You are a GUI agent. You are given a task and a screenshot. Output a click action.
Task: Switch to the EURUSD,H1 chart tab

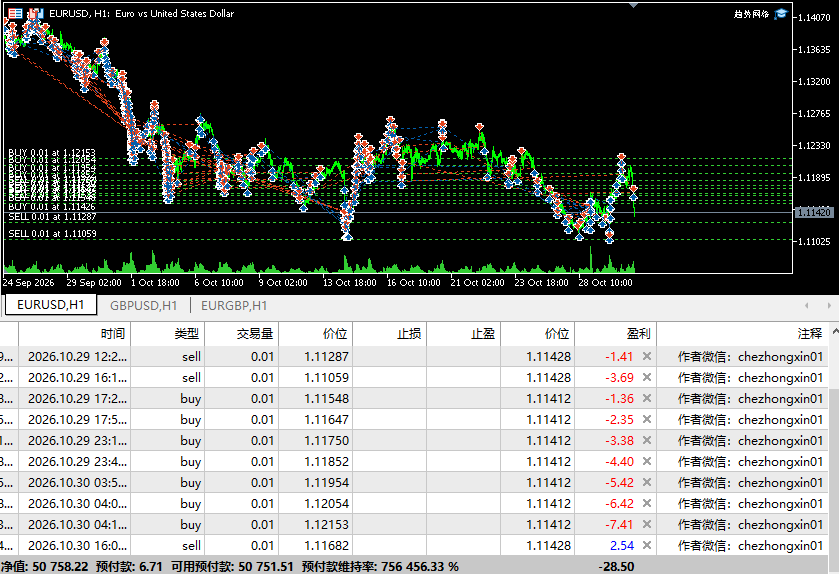click(x=51, y=305)
